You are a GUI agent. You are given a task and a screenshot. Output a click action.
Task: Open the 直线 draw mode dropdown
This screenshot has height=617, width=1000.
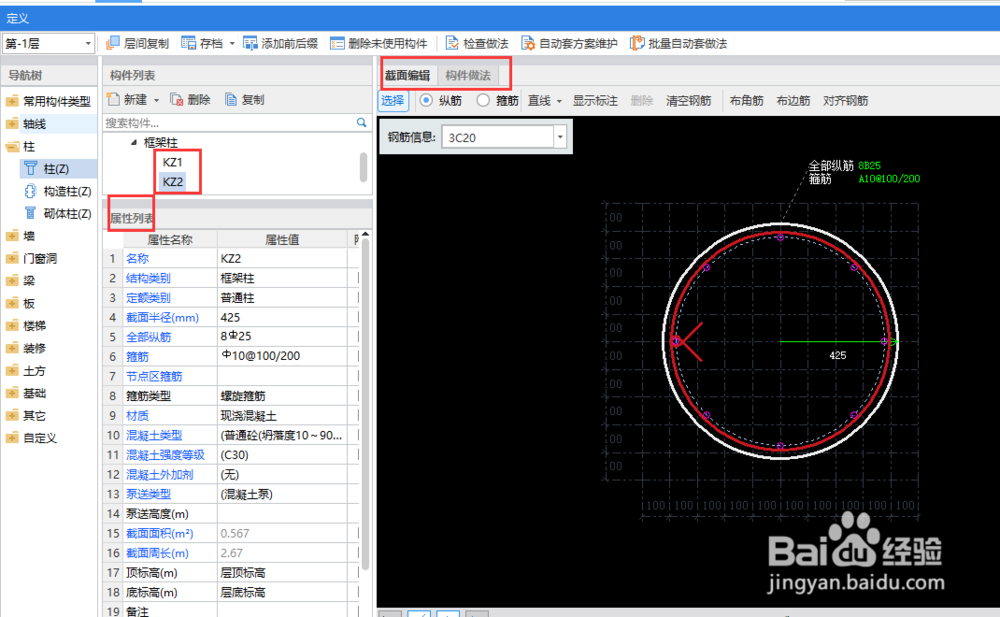(559, 101)
